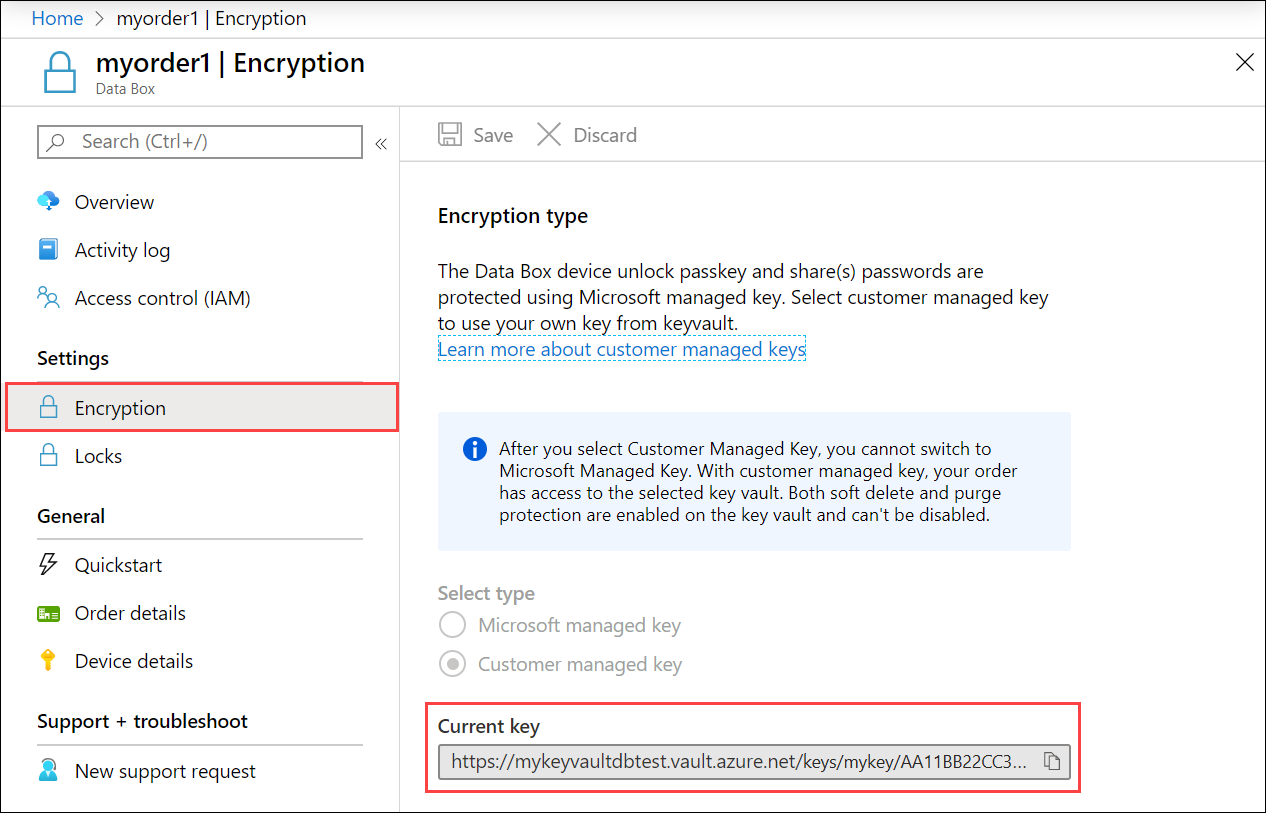1266x813 pixels.
Task: Click the Access control people icon
Action: pos(48,297)
